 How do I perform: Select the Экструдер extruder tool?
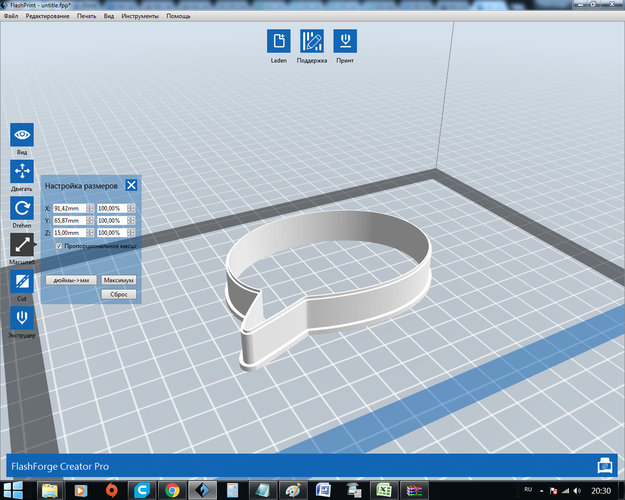click(22, 318)
